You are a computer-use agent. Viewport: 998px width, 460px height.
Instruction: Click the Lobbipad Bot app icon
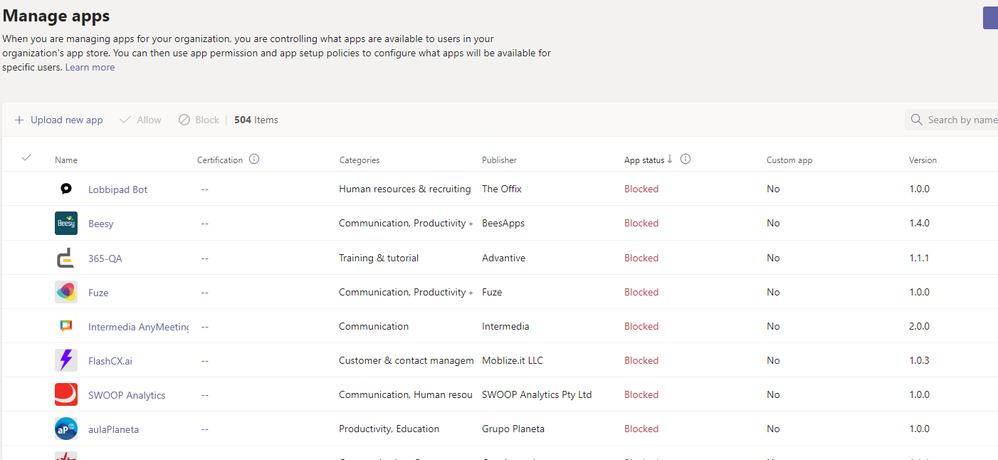click(66, 189)
